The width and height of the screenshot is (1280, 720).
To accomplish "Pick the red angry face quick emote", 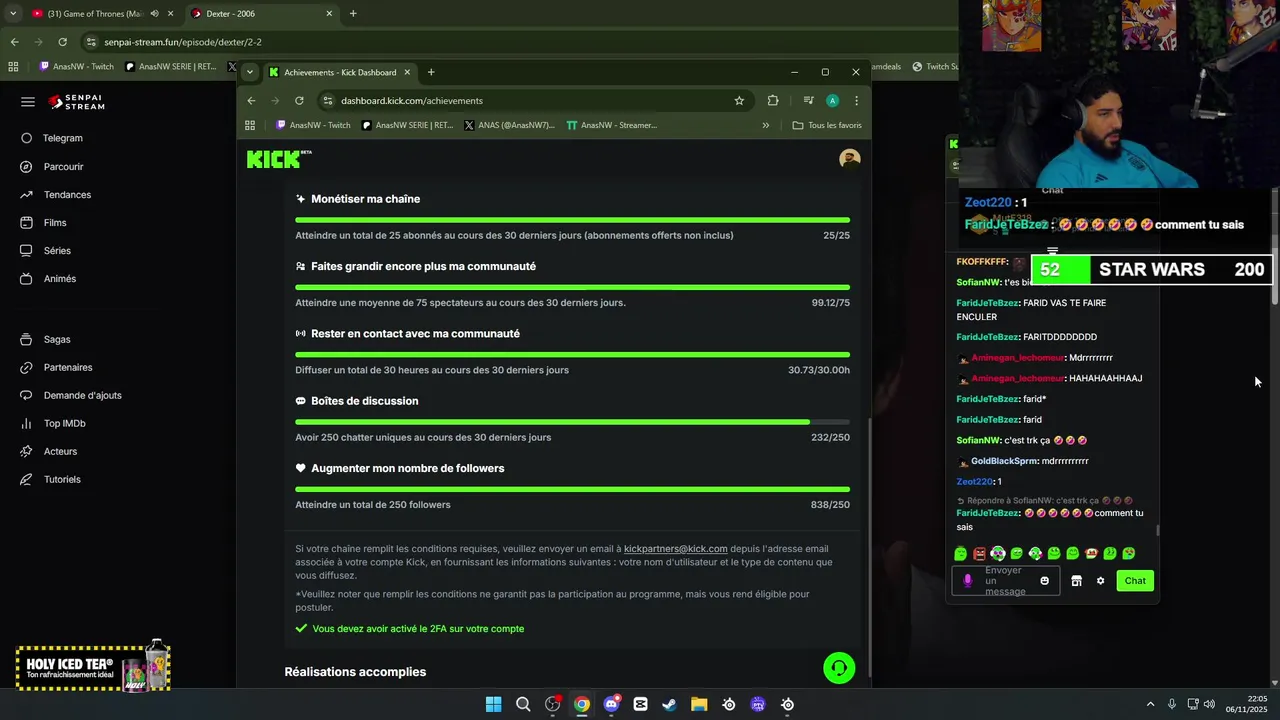I will click(979, 553).
